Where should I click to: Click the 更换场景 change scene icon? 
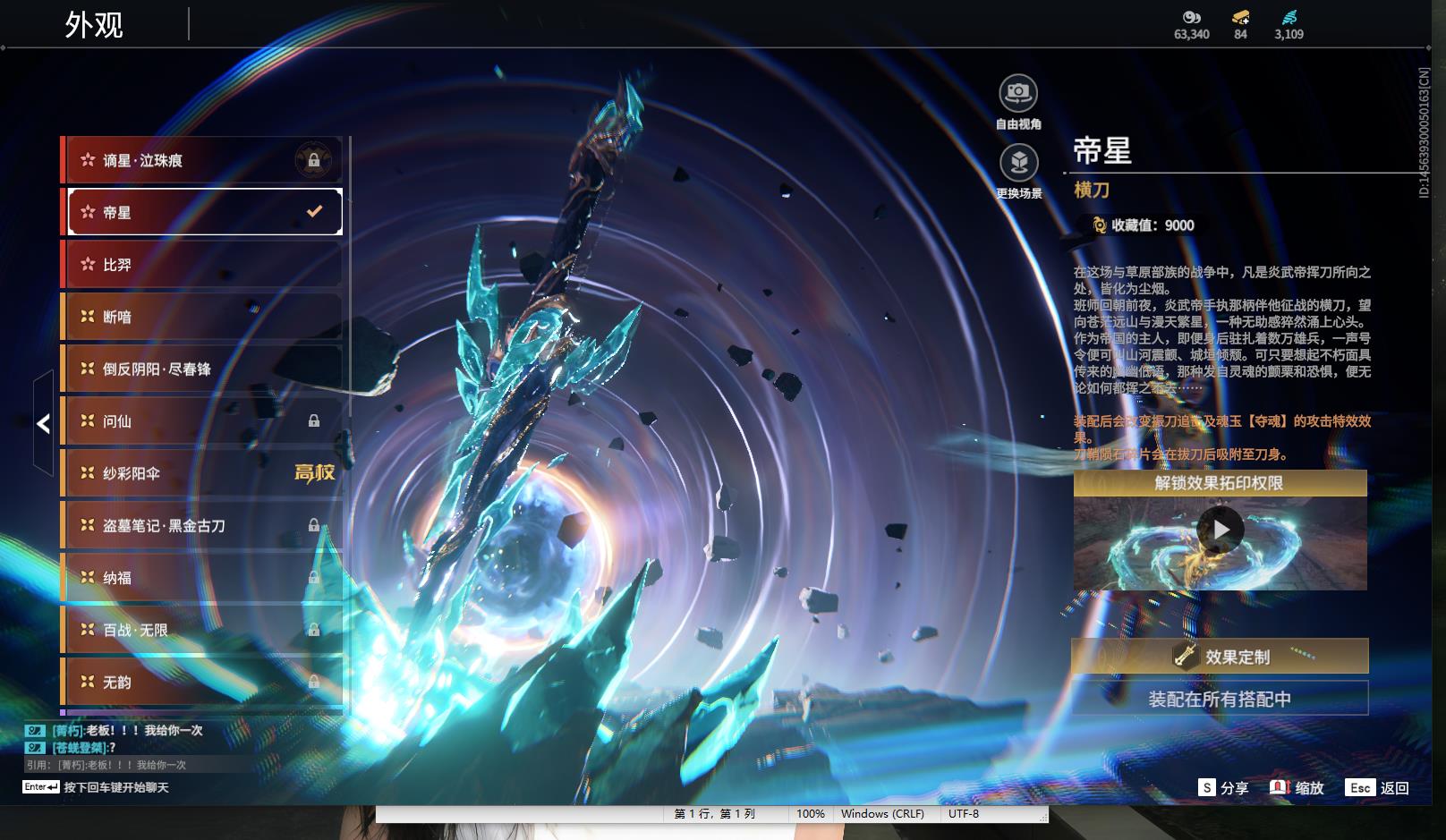[1018, 163]
